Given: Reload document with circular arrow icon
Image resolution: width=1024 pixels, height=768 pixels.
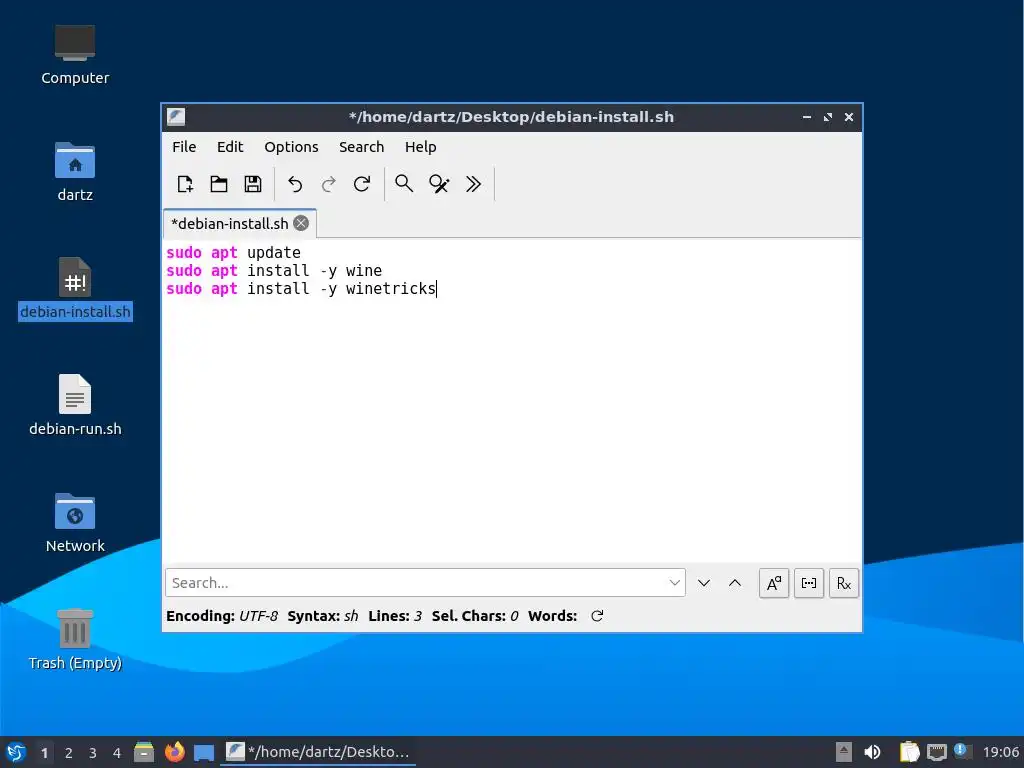Looking at the screenshot, I should coord(362,184).
